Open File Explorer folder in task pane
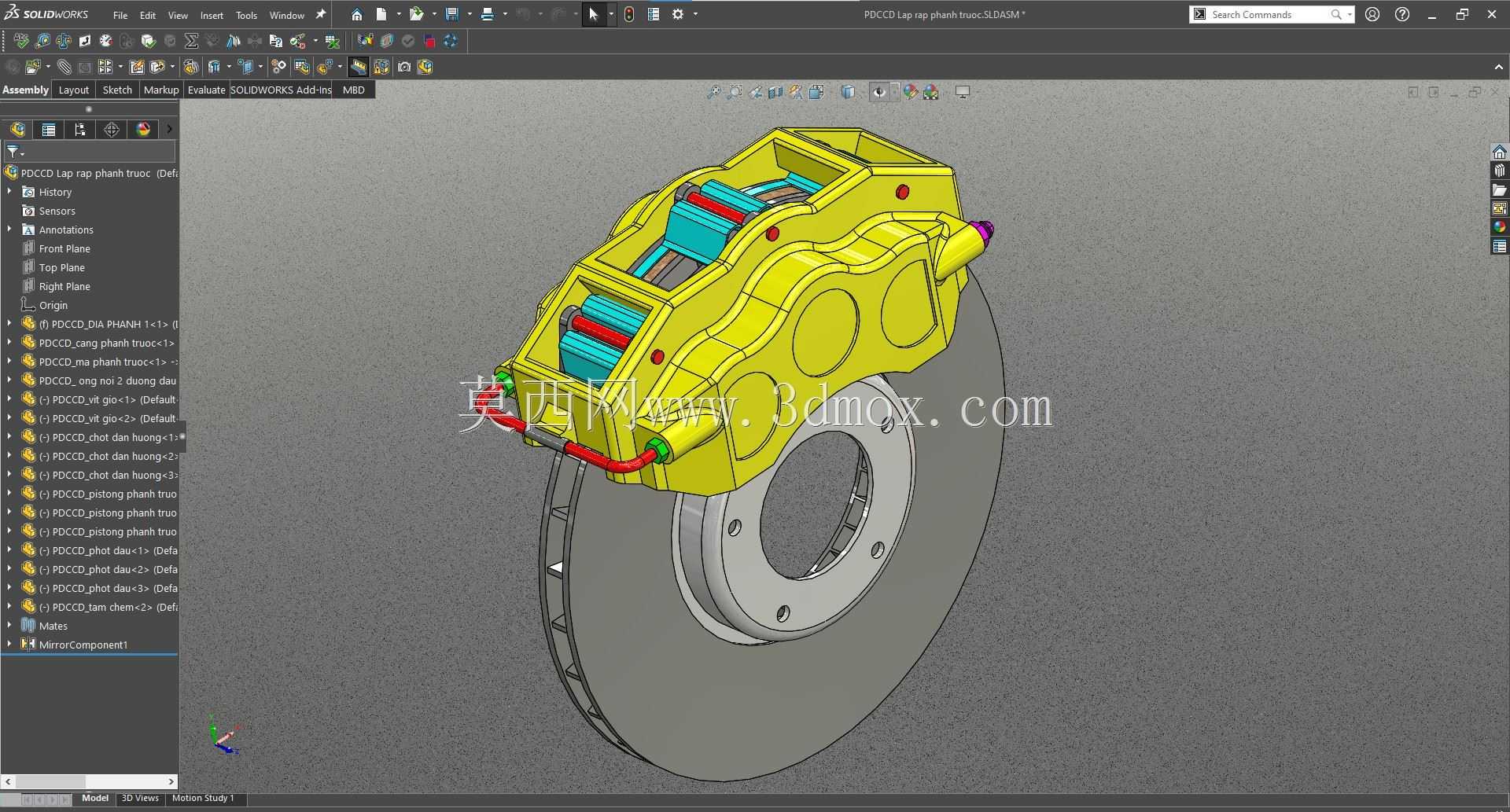This screenshot has height=812, width=1510. coord(1500,189)
